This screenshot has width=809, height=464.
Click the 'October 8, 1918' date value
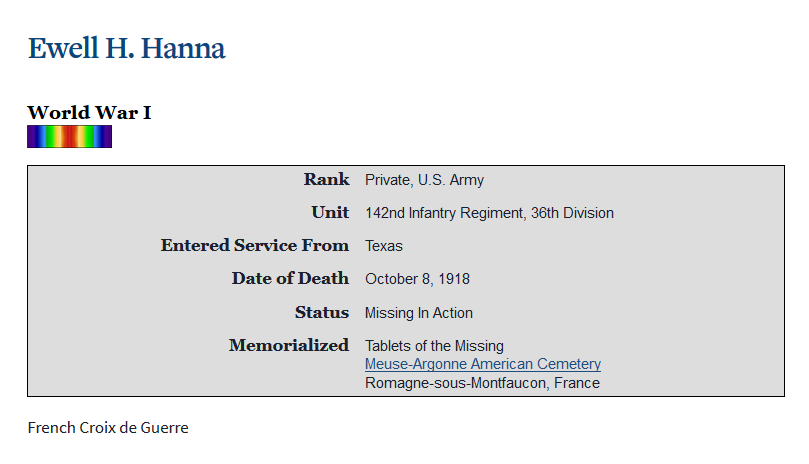pos(417,279)
